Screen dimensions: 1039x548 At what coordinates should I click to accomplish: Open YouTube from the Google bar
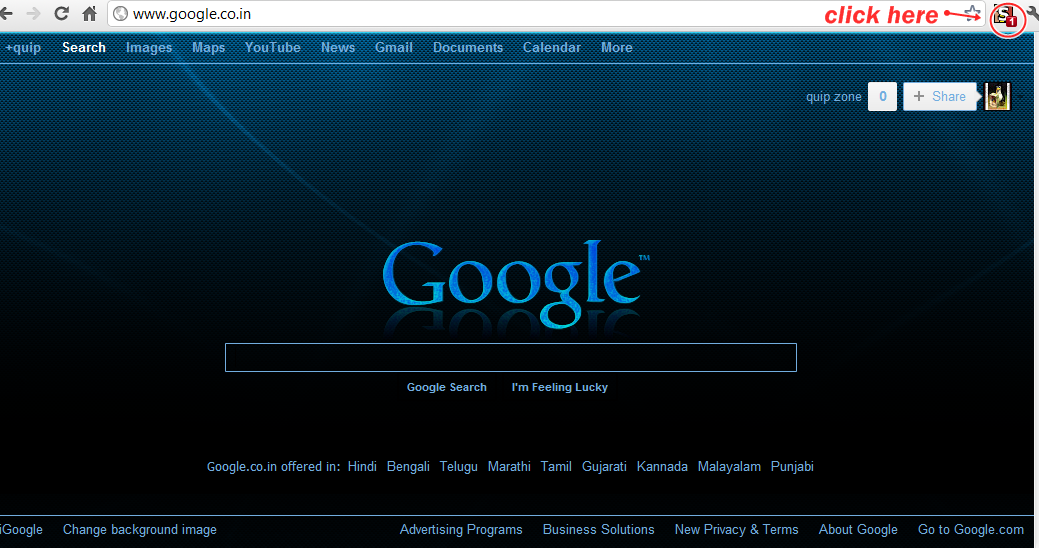(x=272, y=48)
